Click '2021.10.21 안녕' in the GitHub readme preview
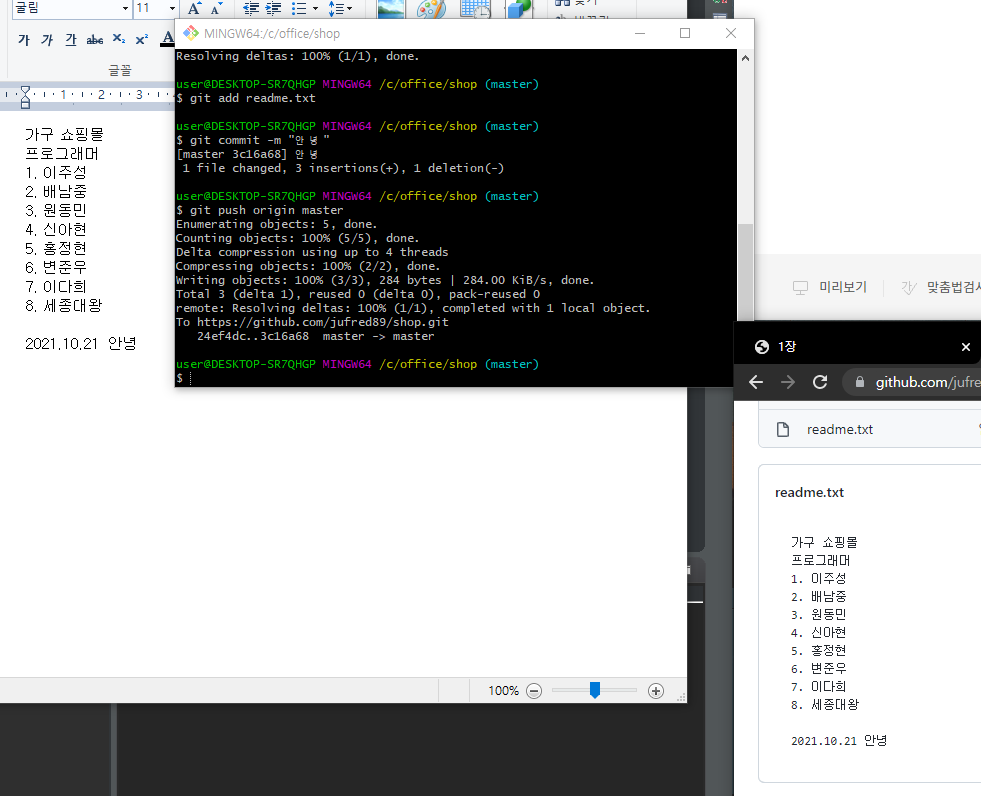This screenshot has height=796, width=981. coord(839,741)
